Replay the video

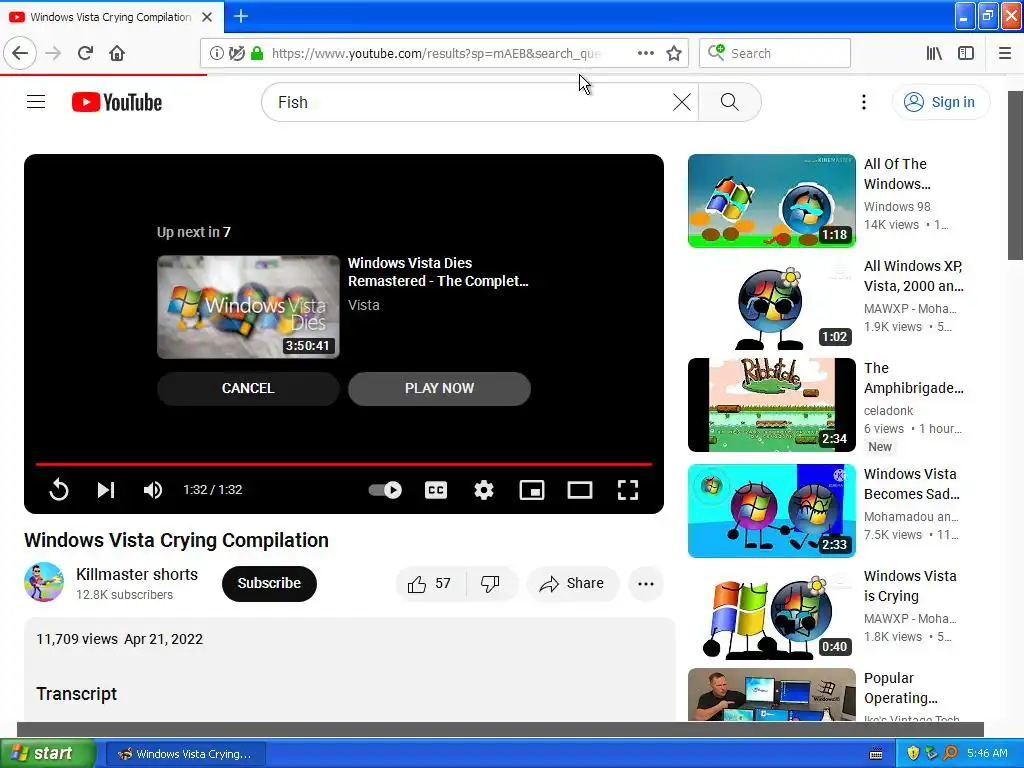pos(59,490)
